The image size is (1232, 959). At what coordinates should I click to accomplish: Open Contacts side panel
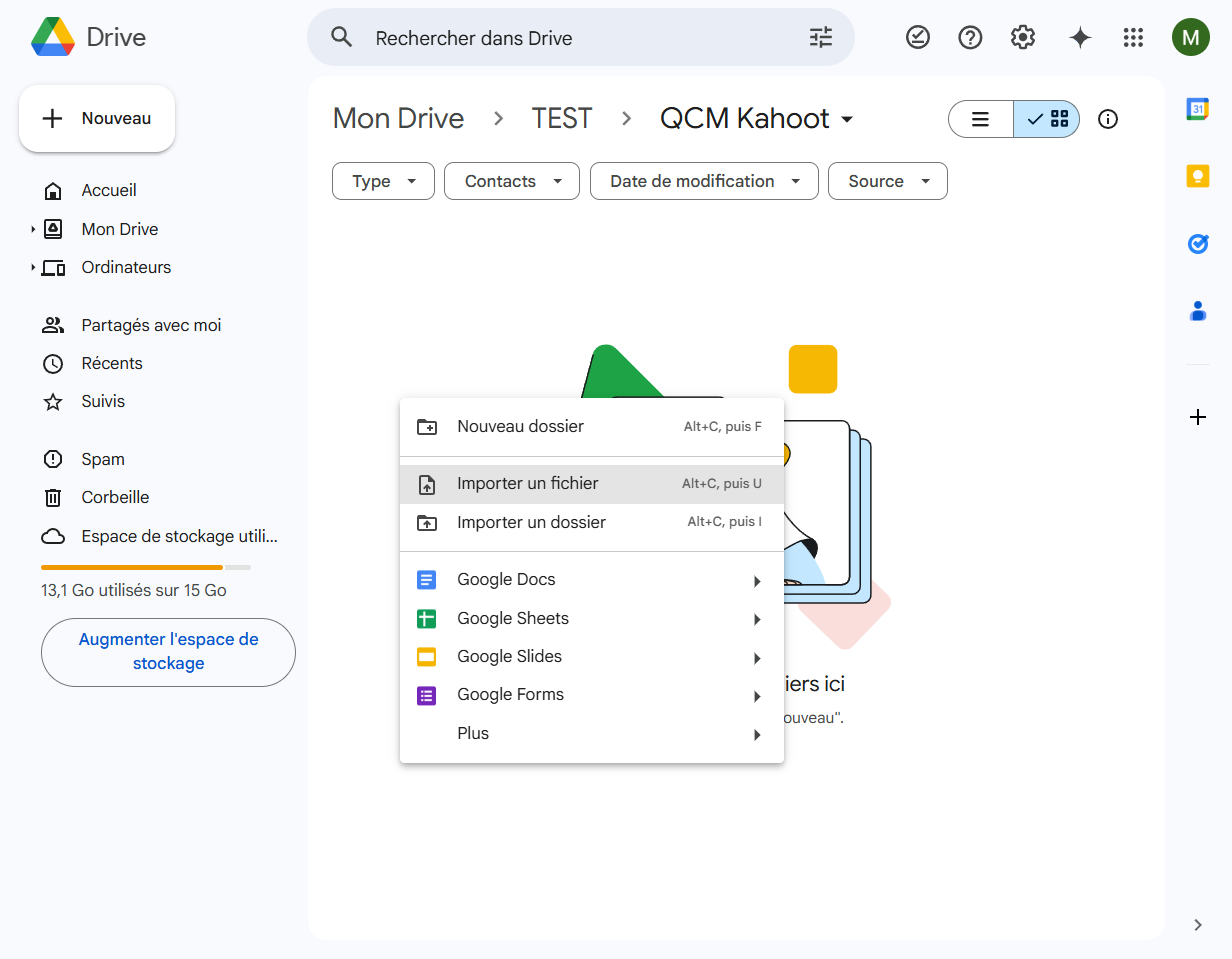[1198, 310]
